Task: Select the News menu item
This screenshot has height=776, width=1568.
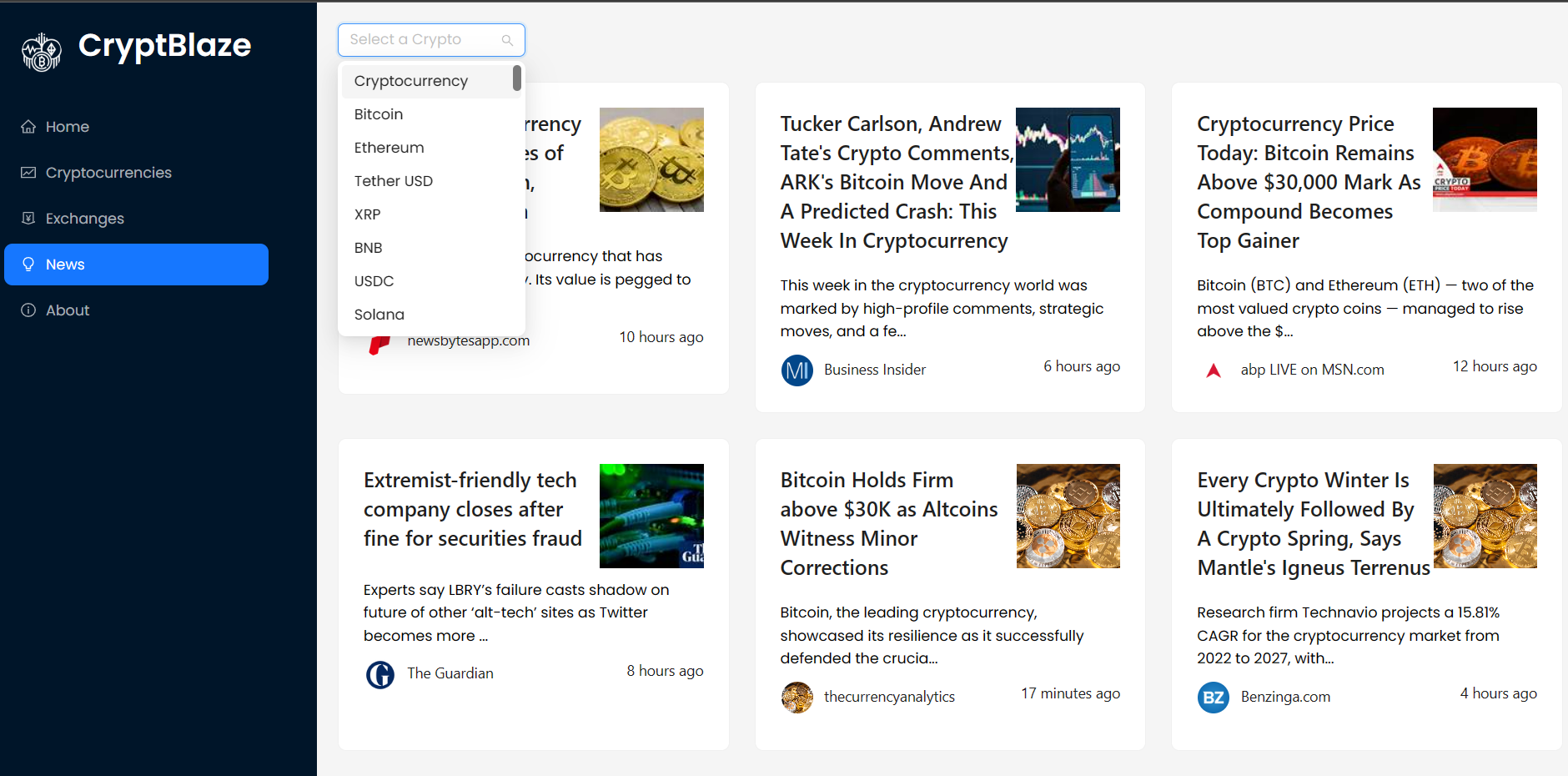Action: coord(136,265)
